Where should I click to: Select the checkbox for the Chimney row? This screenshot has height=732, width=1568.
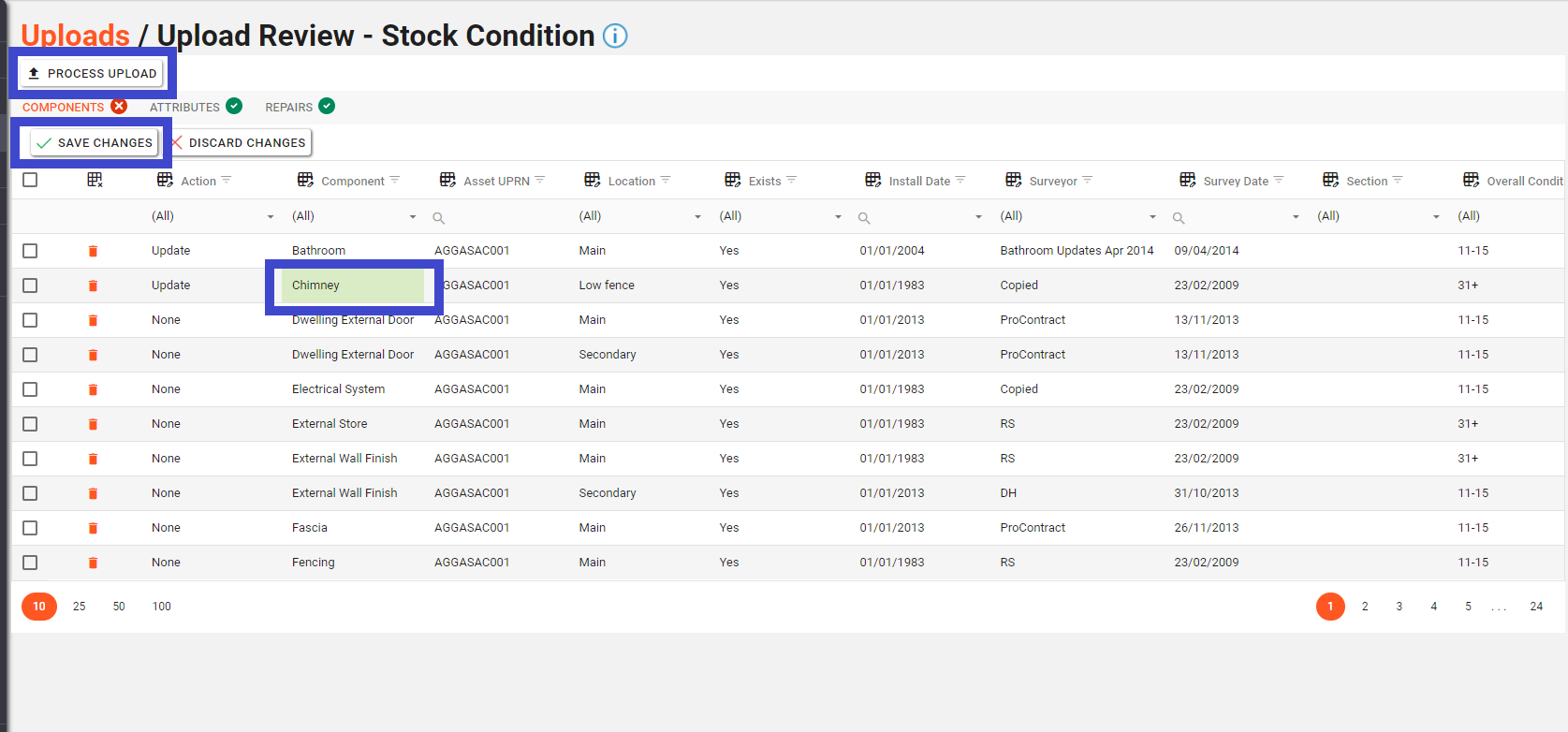coord(30,285)
